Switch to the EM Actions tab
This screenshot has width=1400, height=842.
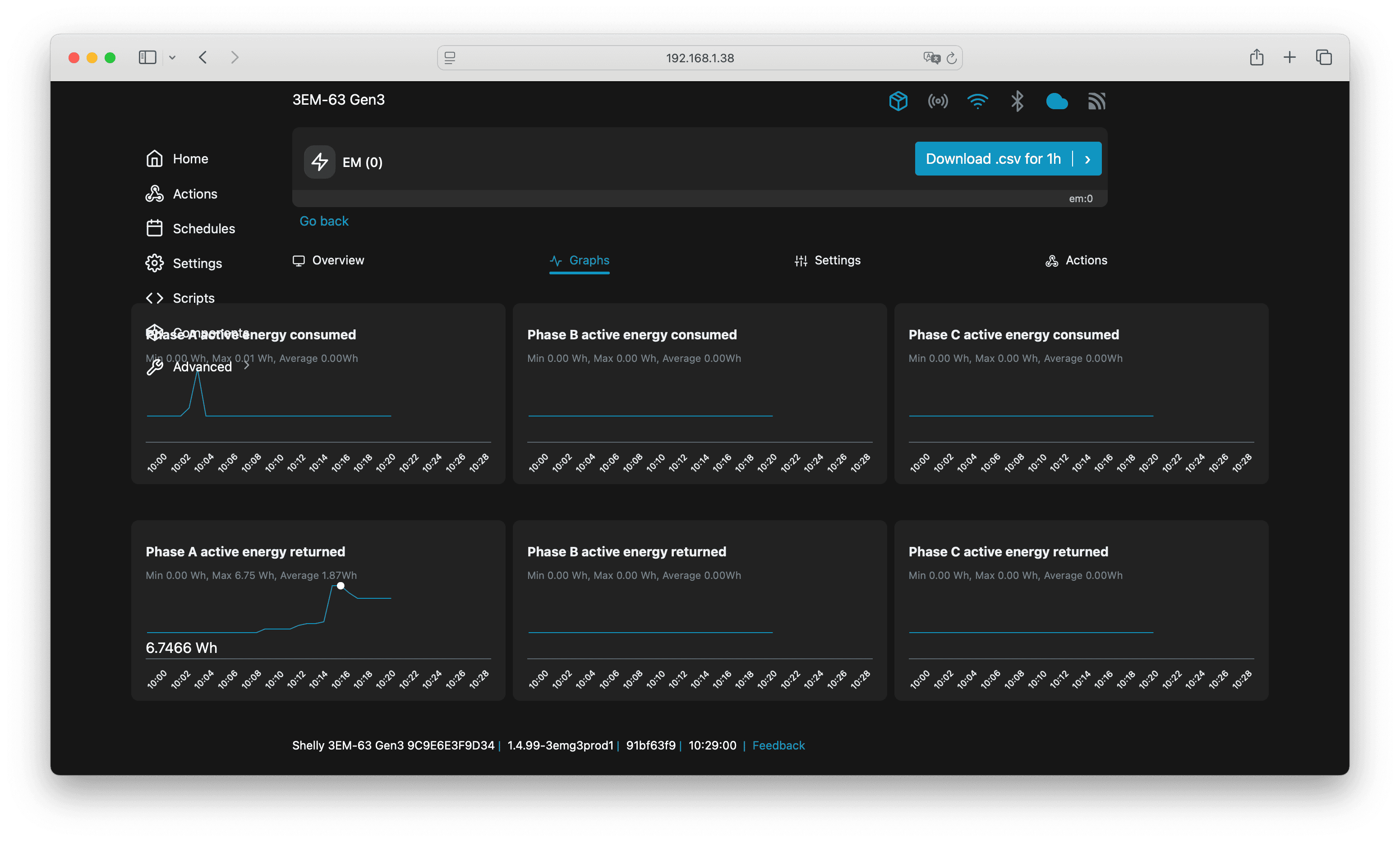coord(1076,260)
